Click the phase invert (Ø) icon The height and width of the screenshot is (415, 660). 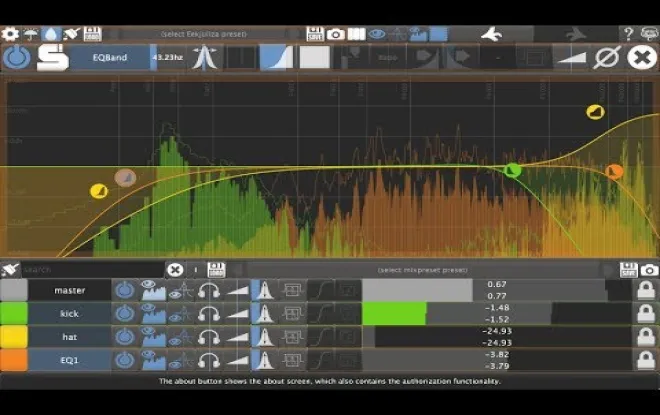point(607,57)
